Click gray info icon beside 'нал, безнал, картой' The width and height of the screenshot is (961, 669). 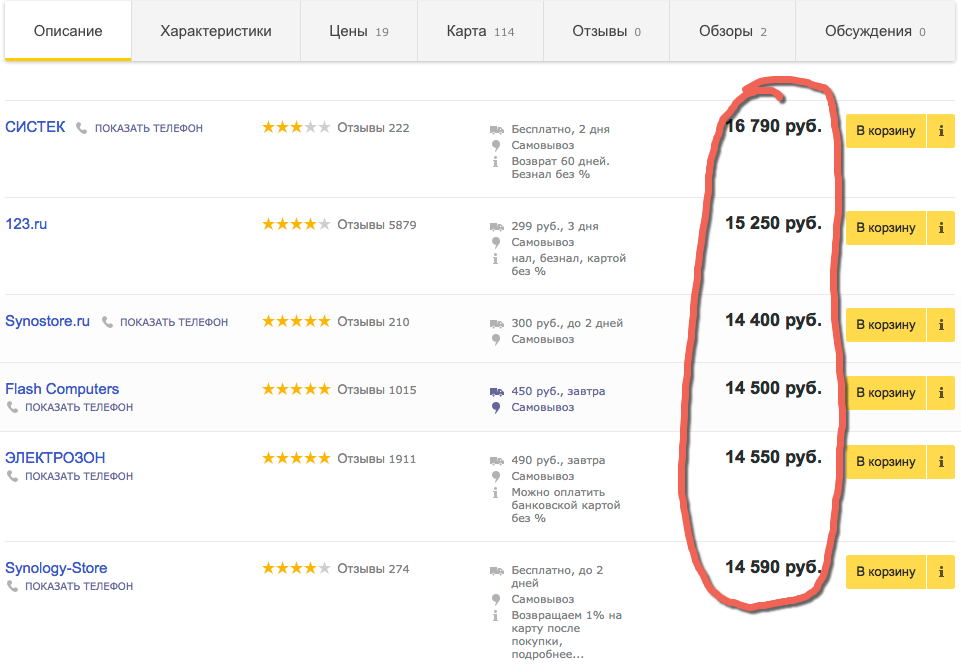[495, 259]
